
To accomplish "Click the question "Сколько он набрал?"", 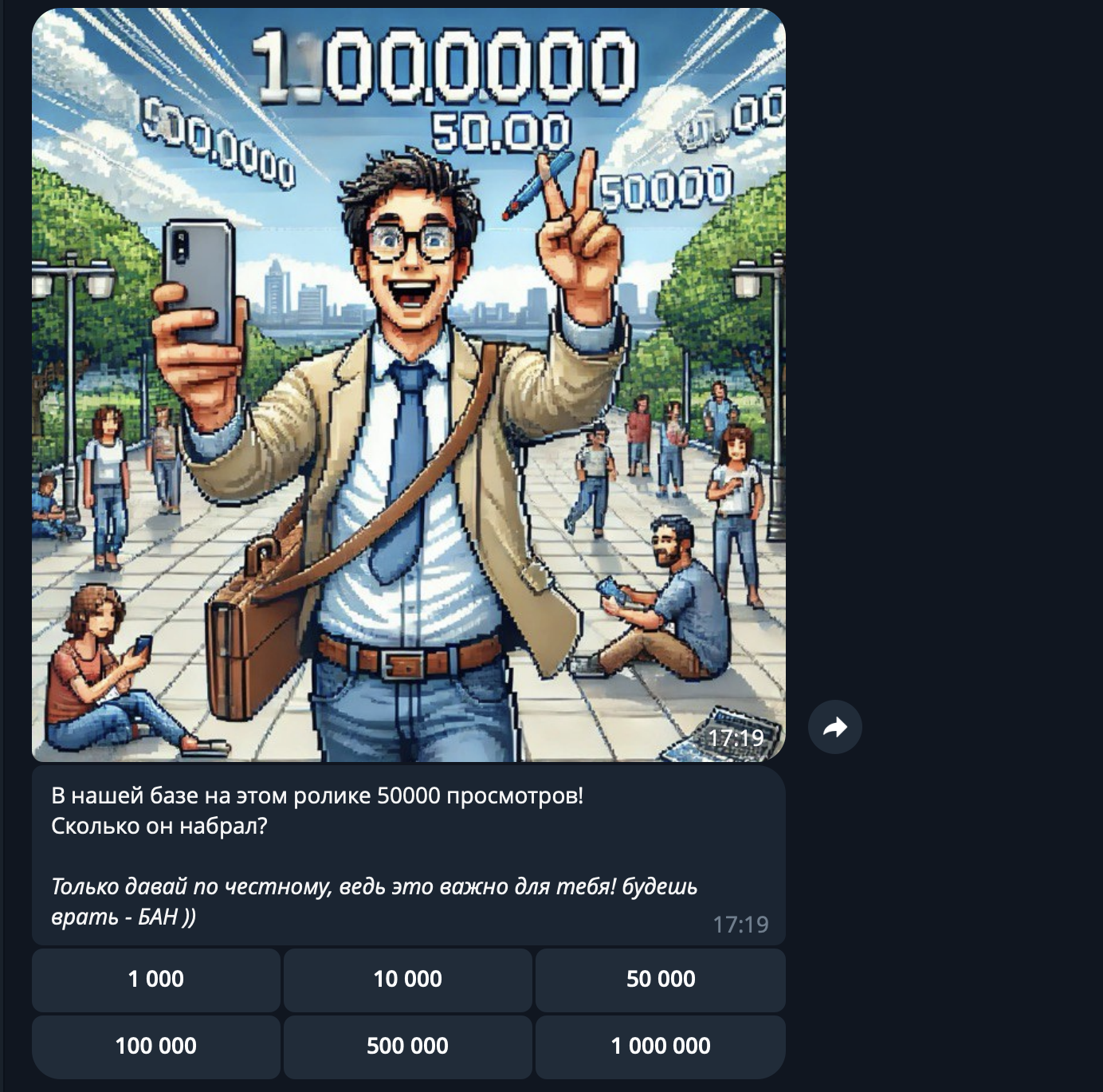I will (x=159, y=827).
